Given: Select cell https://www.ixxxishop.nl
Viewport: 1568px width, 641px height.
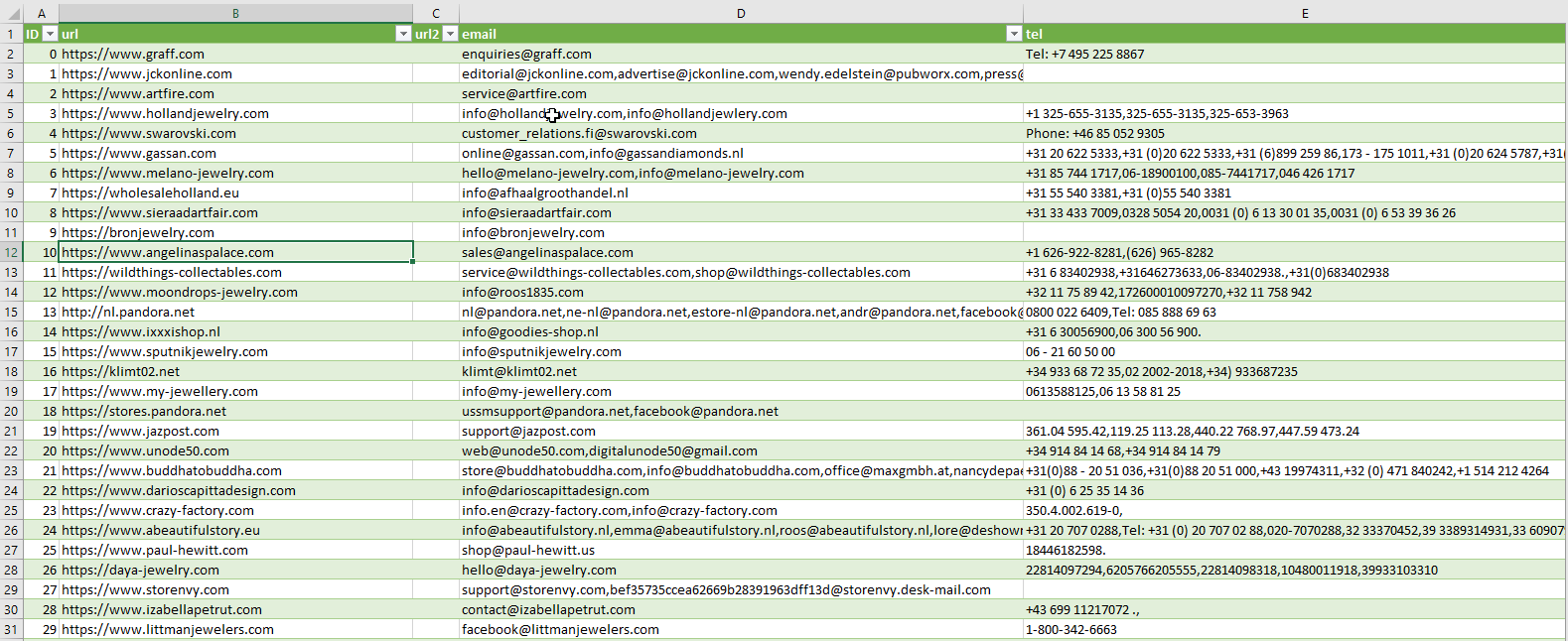Looking at the screenshot, I should point(235,331).
